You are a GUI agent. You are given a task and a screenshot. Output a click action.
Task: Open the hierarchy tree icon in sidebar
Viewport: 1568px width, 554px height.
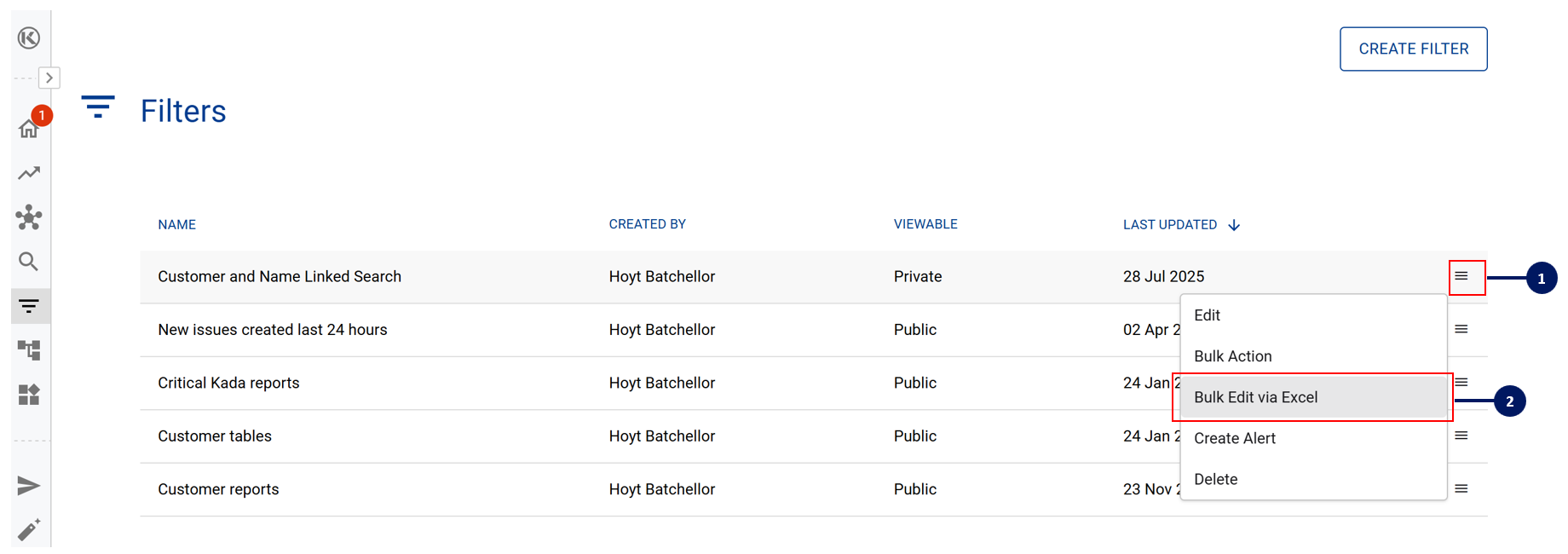pos(29,350)
